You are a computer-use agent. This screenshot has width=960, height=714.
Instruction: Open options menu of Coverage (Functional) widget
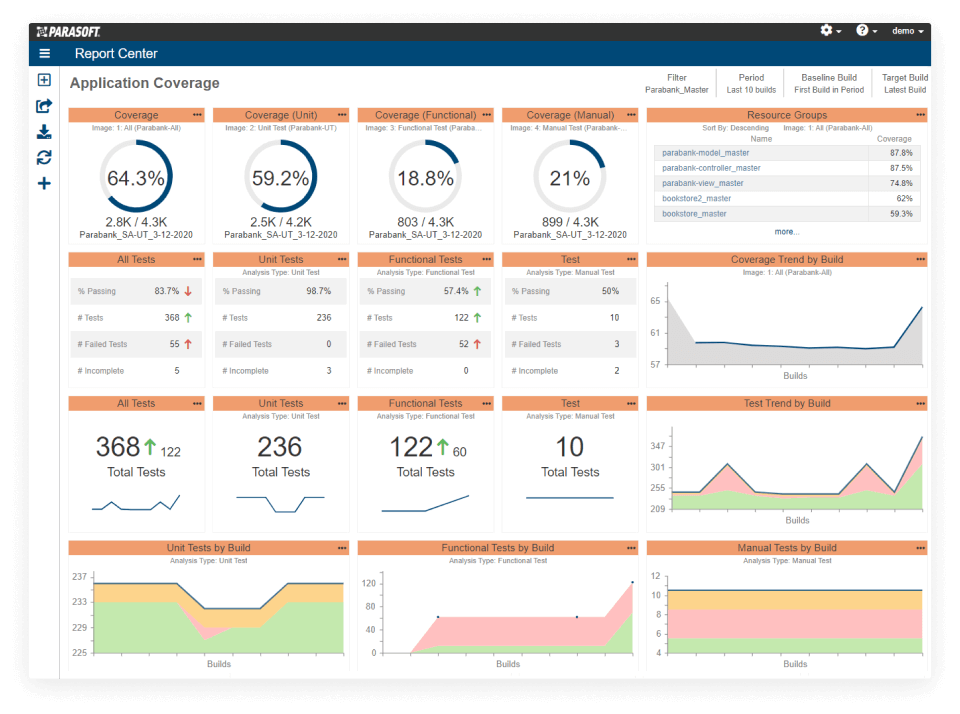coord(486,115)
